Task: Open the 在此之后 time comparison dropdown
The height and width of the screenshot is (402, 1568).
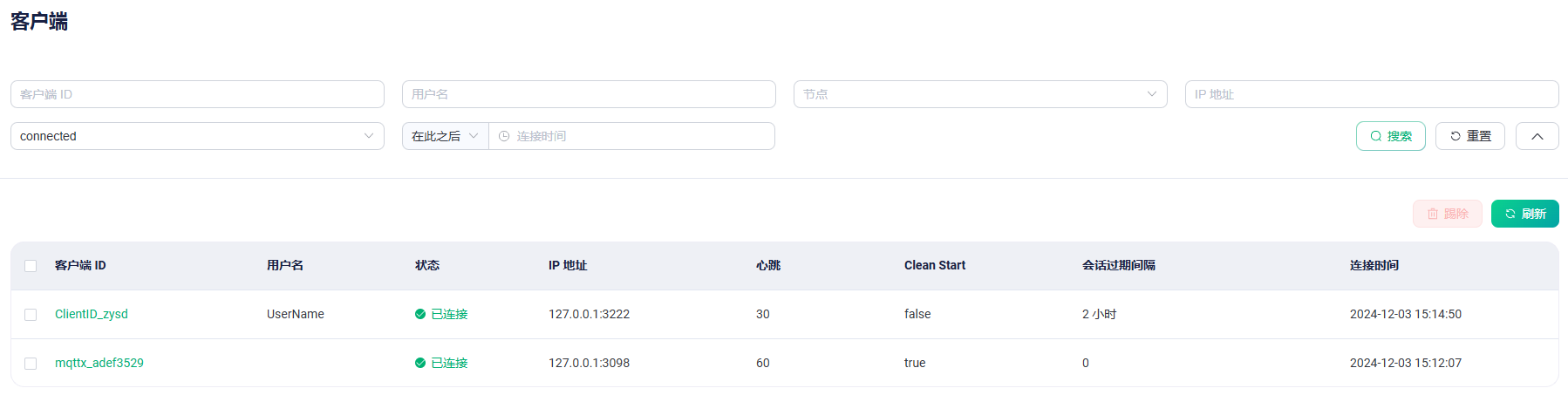Action: pyautogui.click(x=446, y=136)
